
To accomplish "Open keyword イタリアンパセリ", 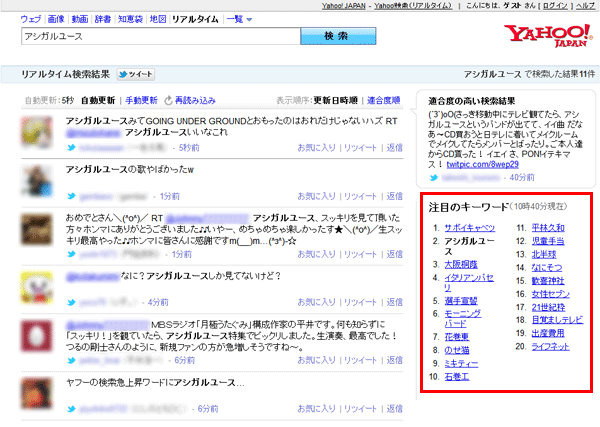I will click(x=469, y=282).
